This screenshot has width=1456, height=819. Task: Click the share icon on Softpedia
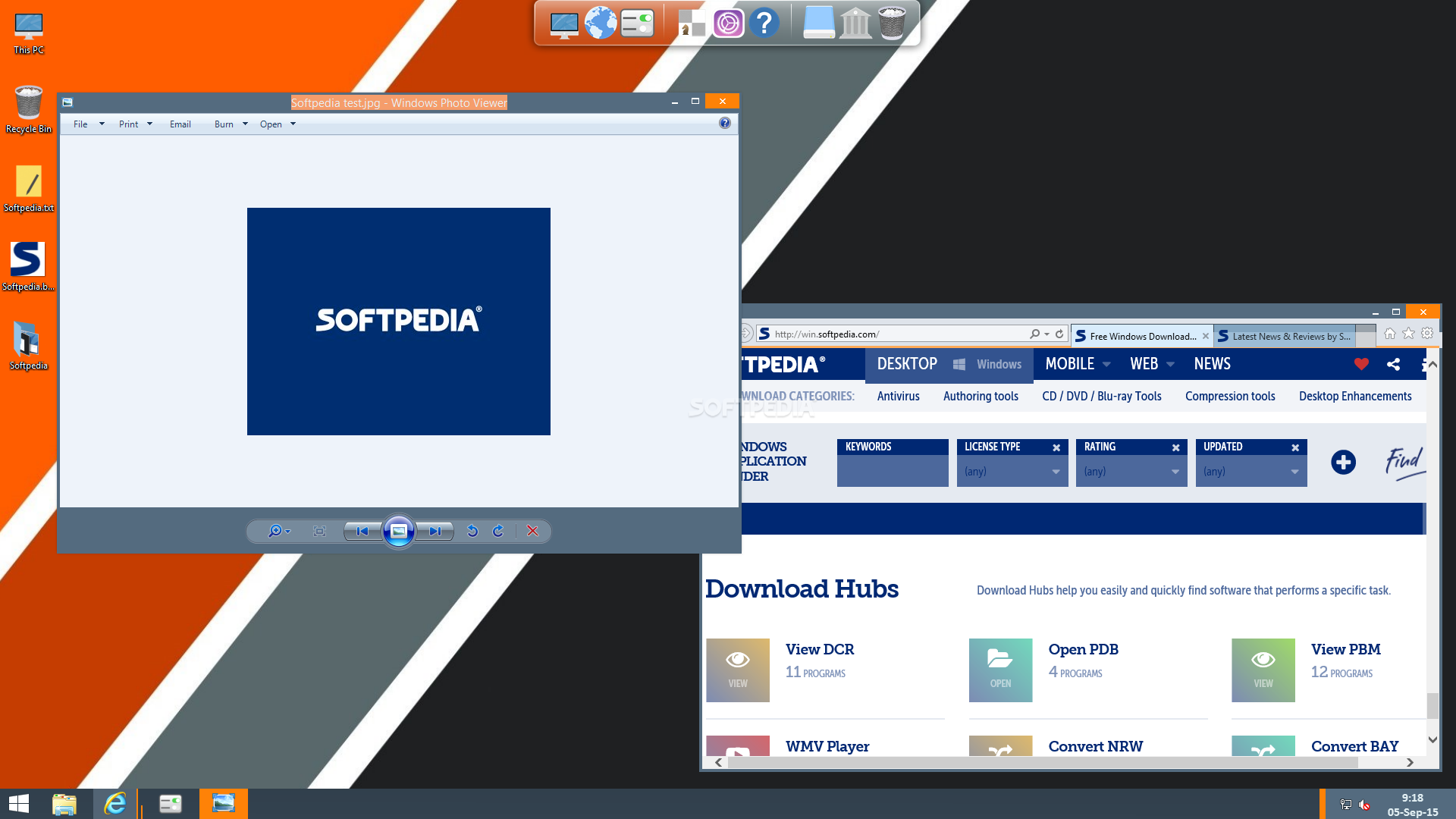[x=1393, y=364]
